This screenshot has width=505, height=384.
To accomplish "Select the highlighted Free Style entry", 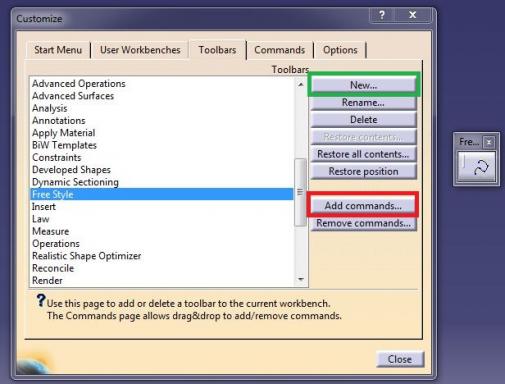I will tap(162, 194).
